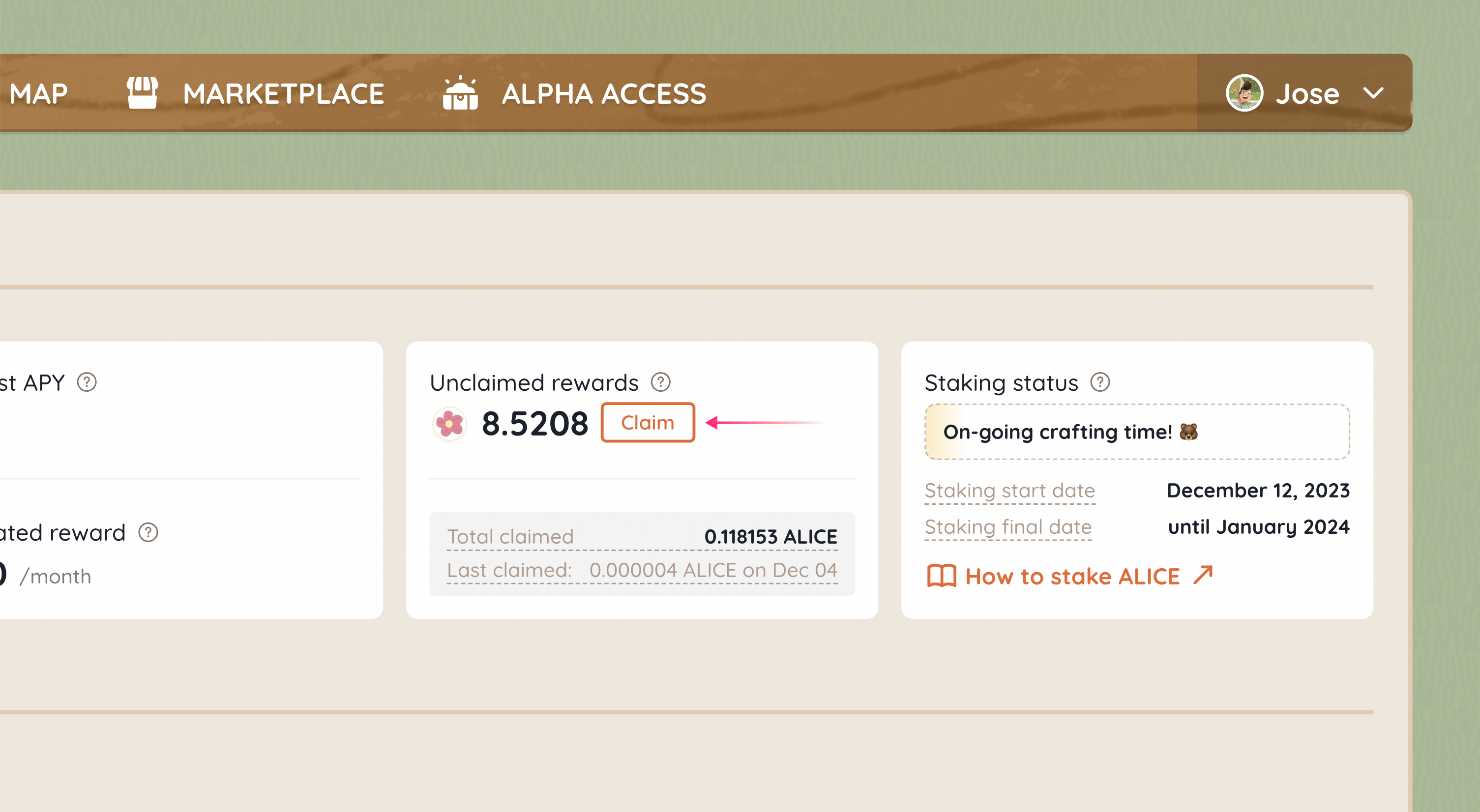This screenshot has width=1480, height=812.
Task: Click the APY help question icon
Action: click(87, 382)
